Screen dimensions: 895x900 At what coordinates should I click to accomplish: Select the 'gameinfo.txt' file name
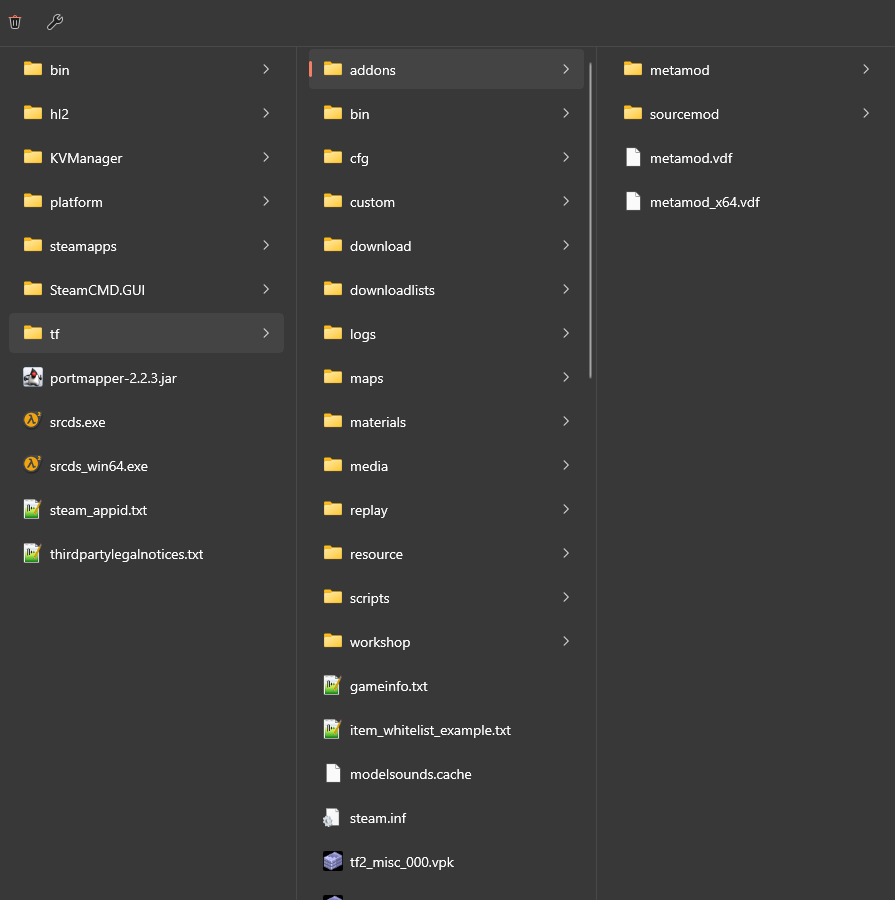coord(389,686)
